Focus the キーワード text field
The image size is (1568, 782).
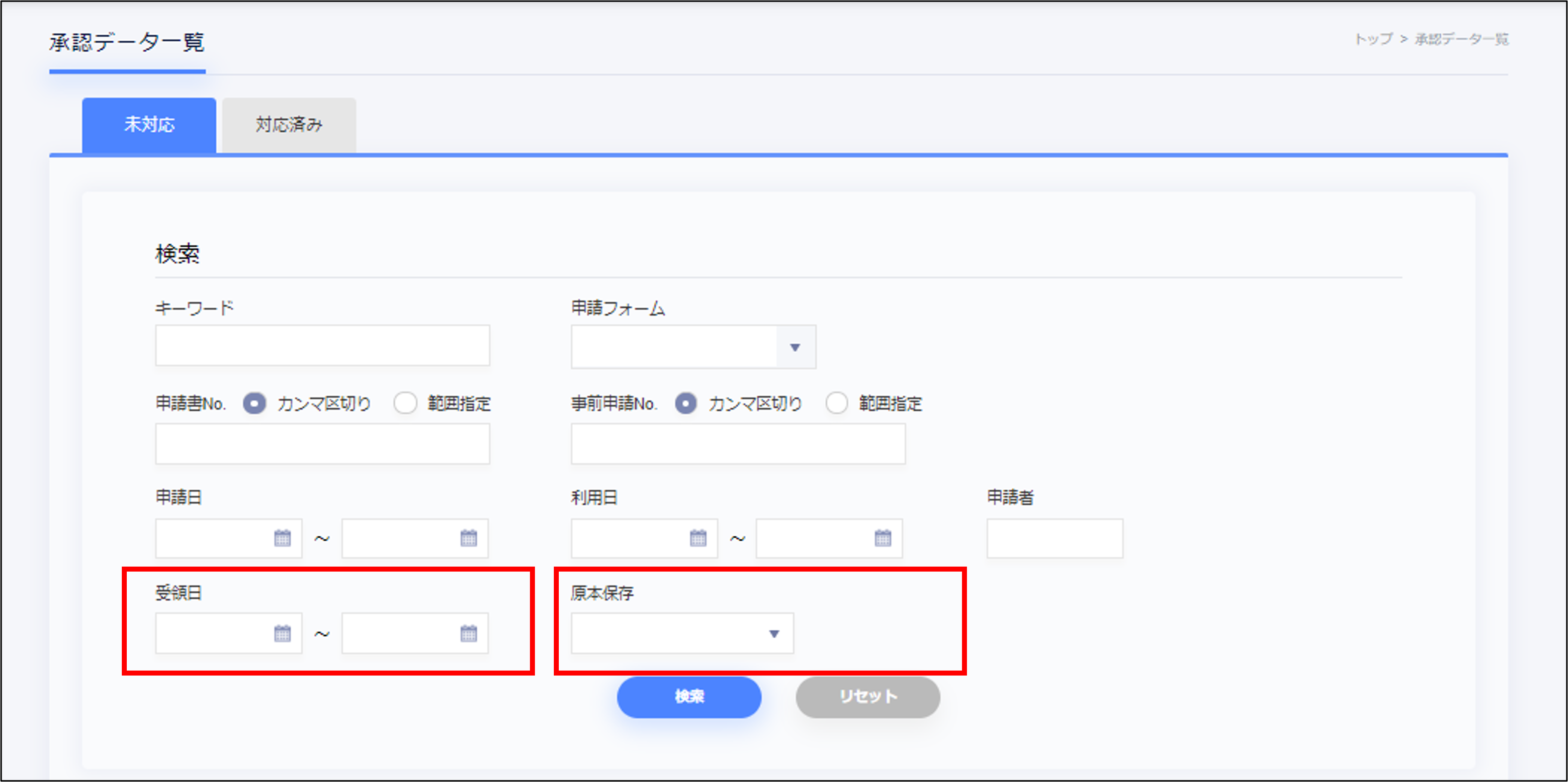click(322, 345)
